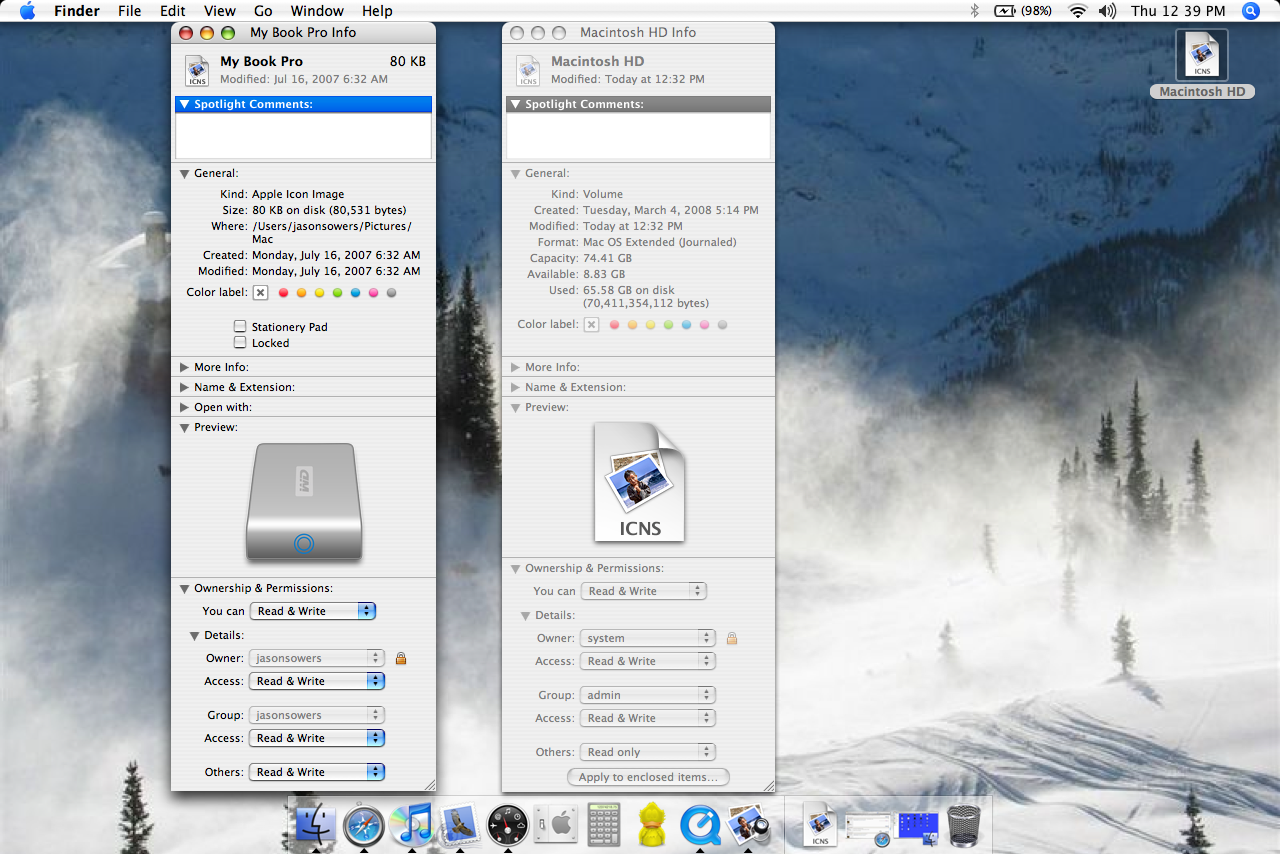Open Preview from the Dock
Viewport: 1280px width, 854px height.
(748, 825)
